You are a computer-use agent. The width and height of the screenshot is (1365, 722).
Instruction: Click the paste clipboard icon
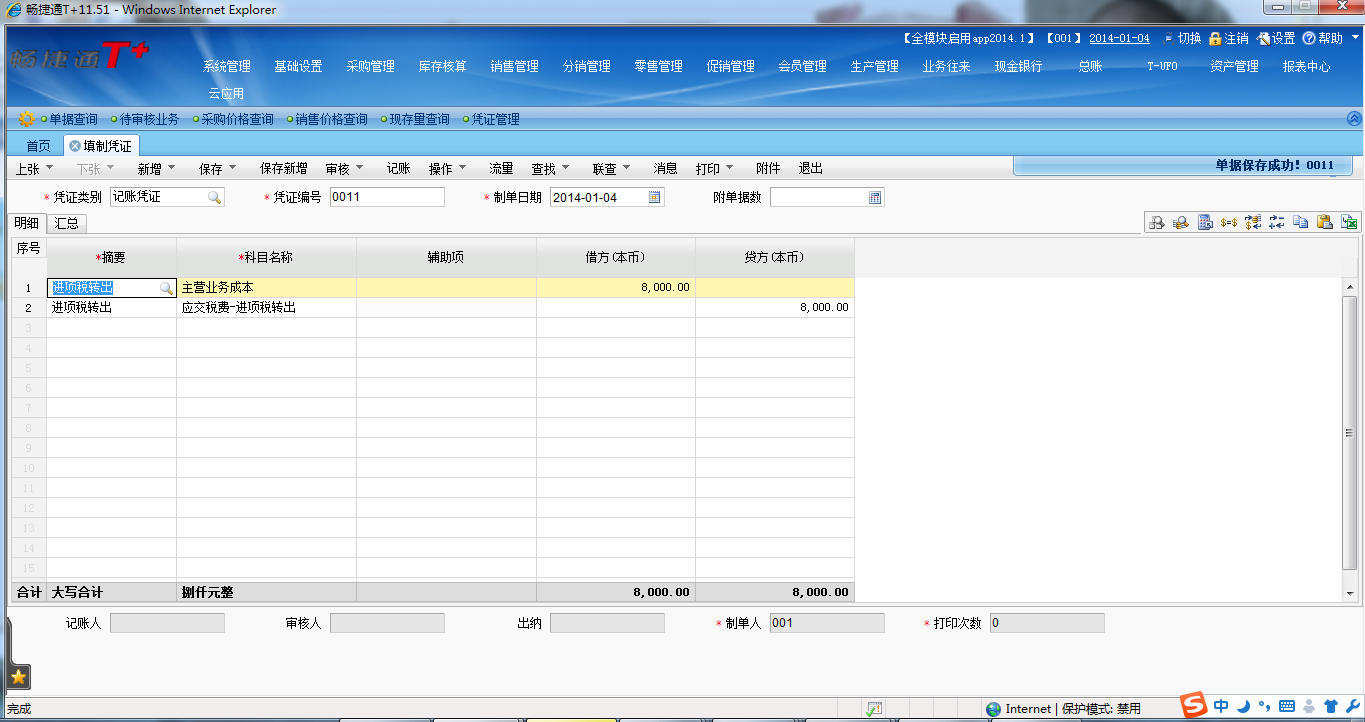tap(1325, 223)
